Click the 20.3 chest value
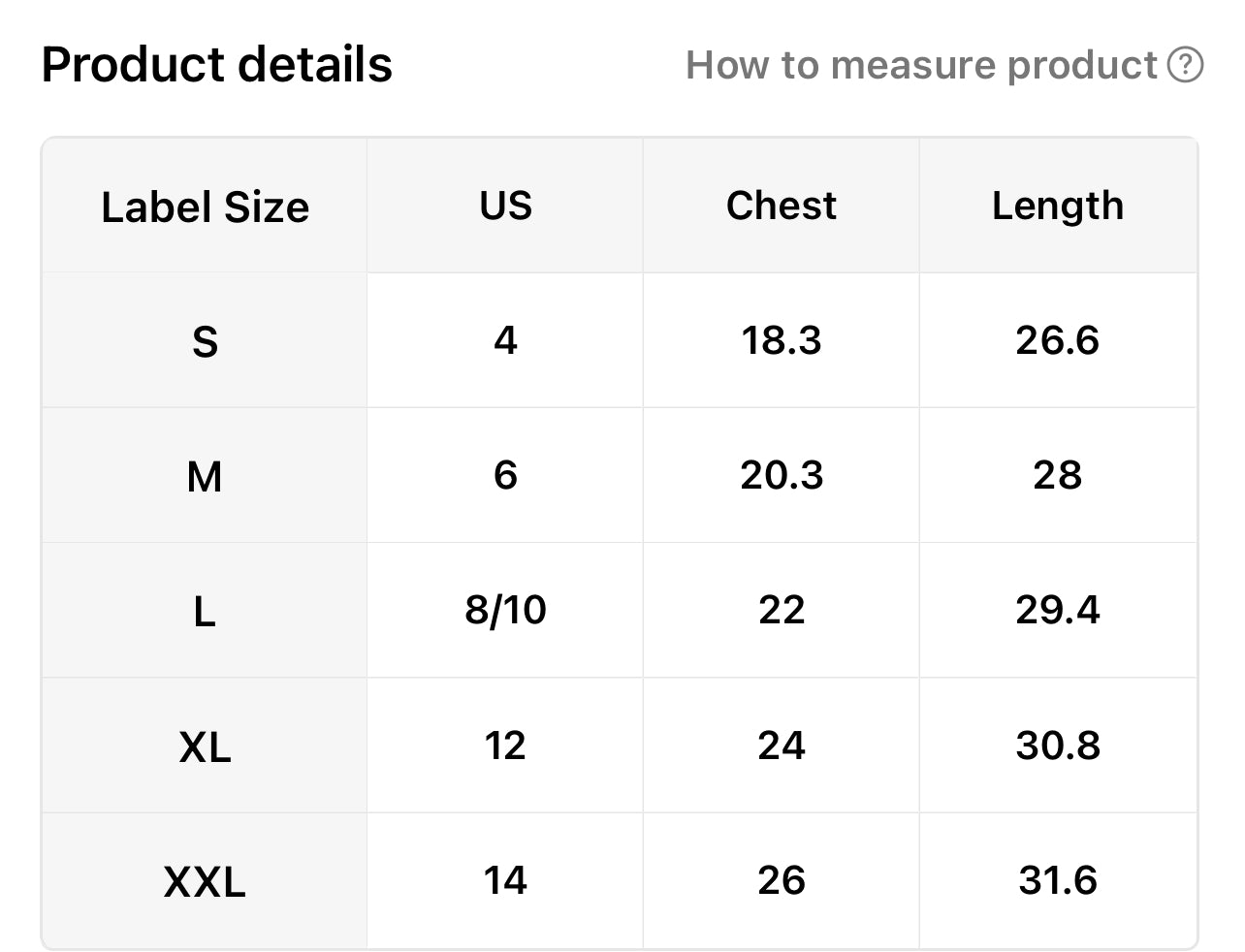This screenshot has width=1245, height=952. 781,475
